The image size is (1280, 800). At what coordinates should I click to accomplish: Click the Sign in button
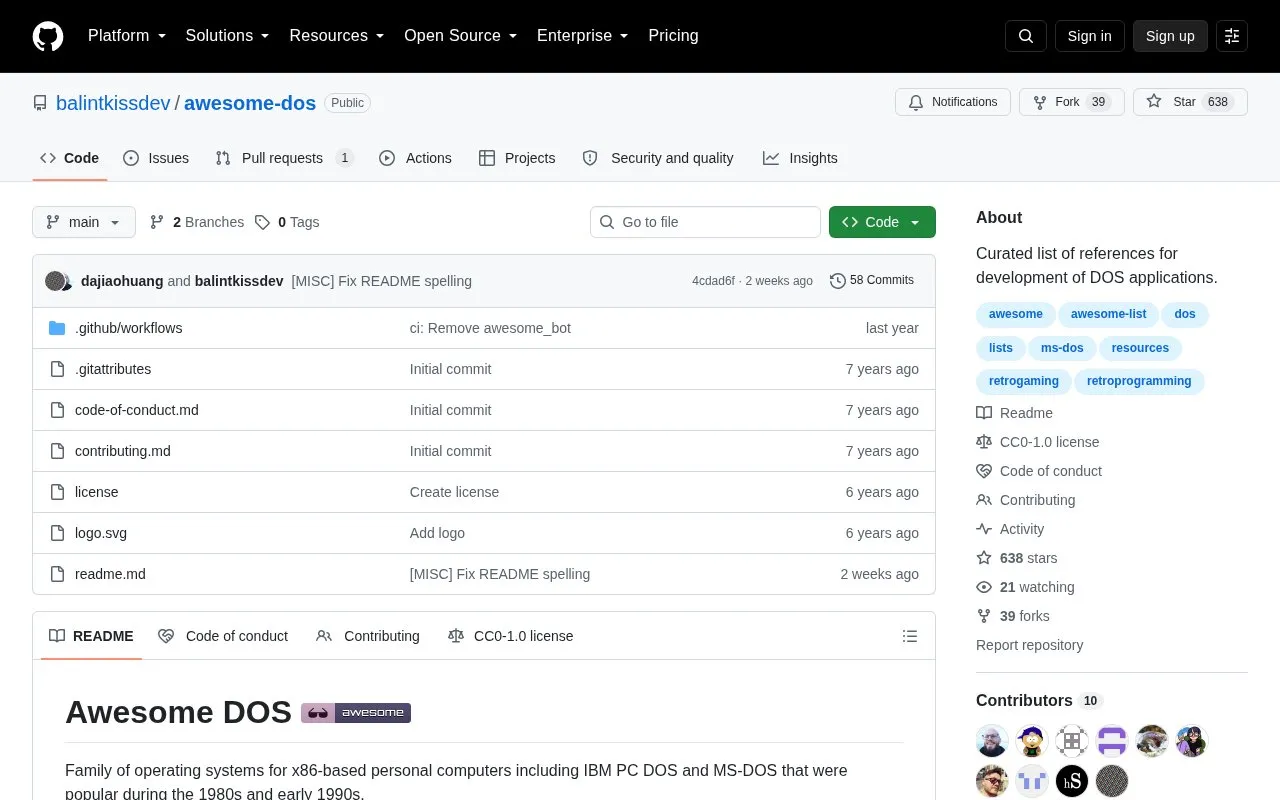click(x=1089, y=36)
